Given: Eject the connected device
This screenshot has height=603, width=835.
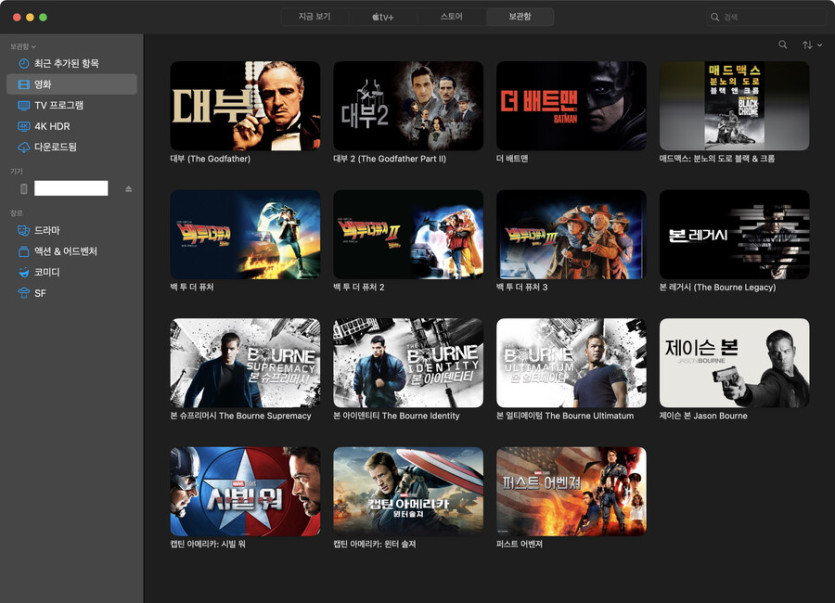Looking at the screenshot, I should 130,188.
